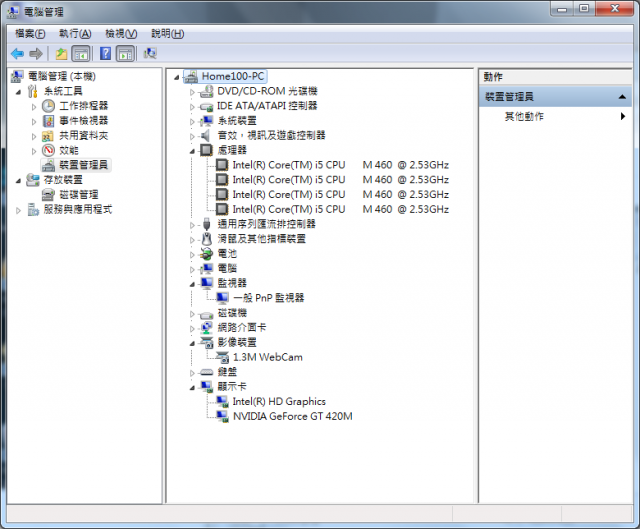
Task: Select 電腦管理 (本機) root item
Action: 62,76
